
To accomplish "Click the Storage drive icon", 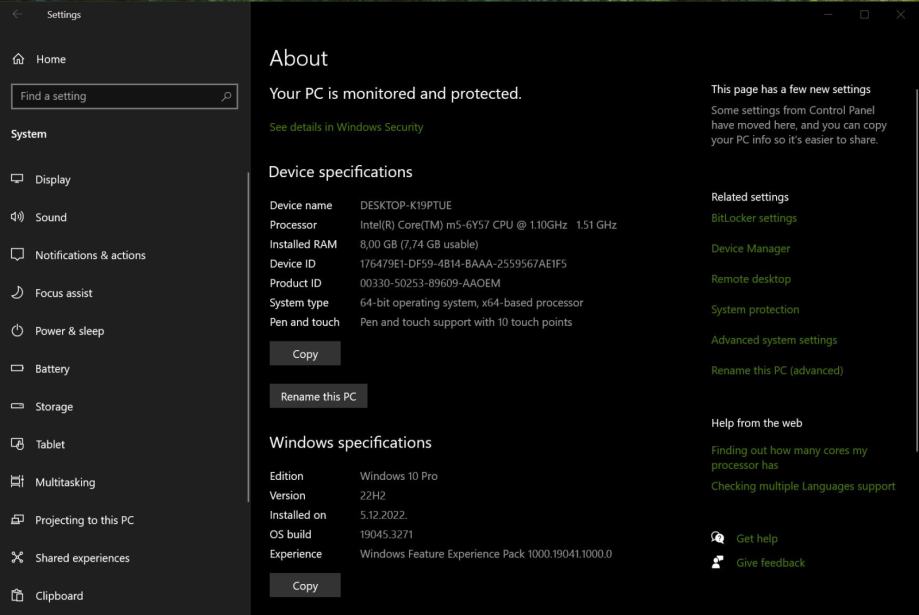I will pos(17,407).
